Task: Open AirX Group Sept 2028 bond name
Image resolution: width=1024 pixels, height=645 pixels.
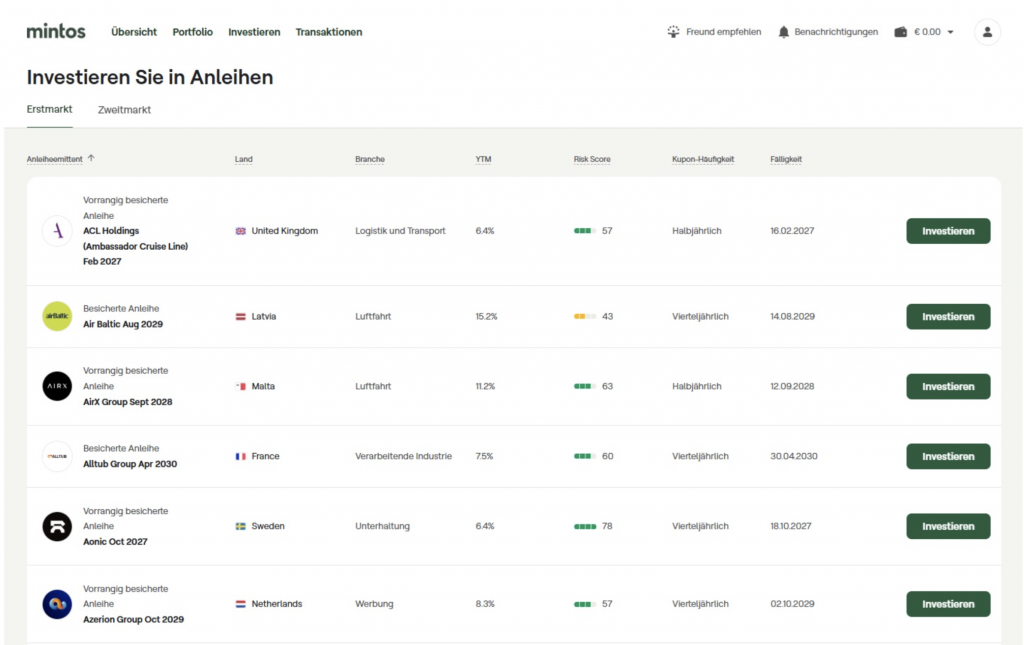Action: coord(127,401)
